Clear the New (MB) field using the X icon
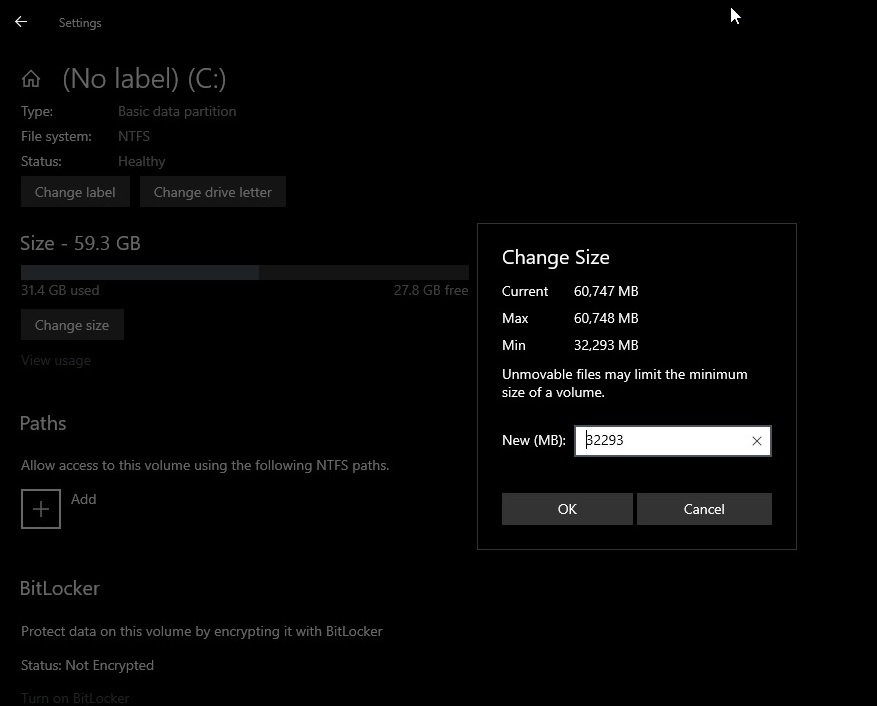 point(757,440)
